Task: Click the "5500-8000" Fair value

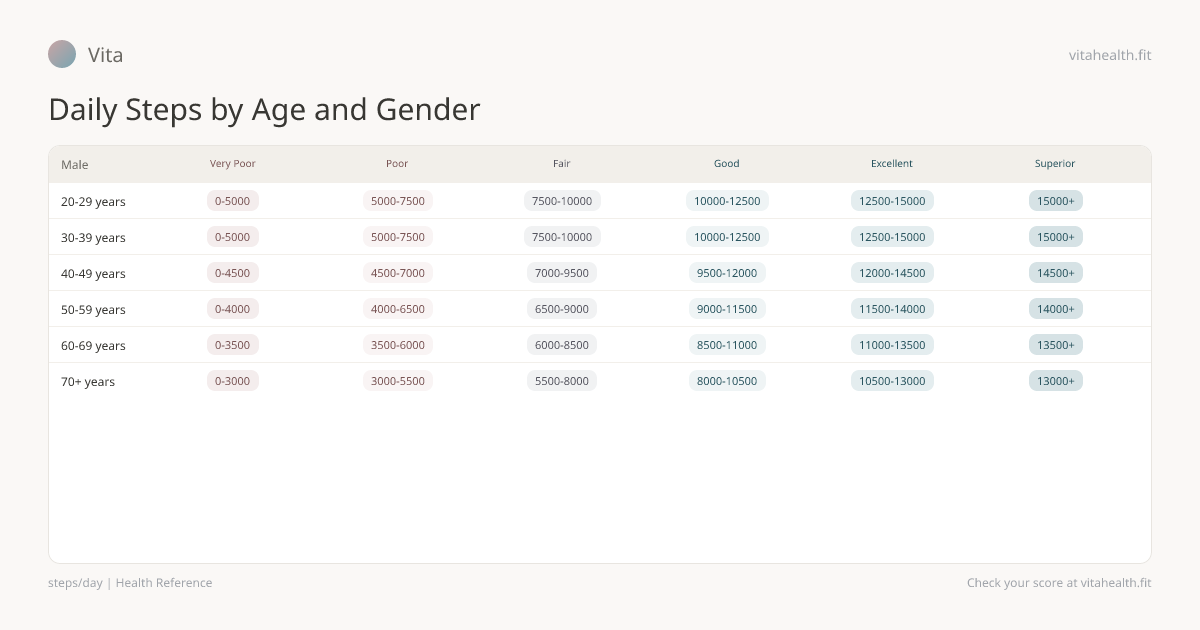Action: pos(562,381)
